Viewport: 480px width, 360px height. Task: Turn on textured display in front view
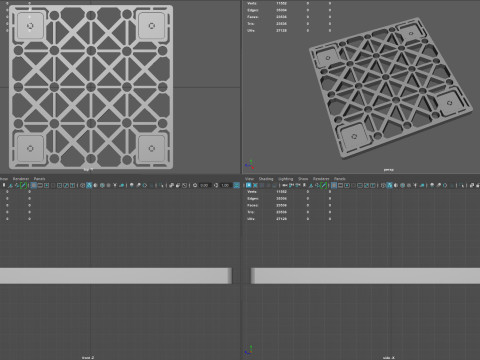108,185
